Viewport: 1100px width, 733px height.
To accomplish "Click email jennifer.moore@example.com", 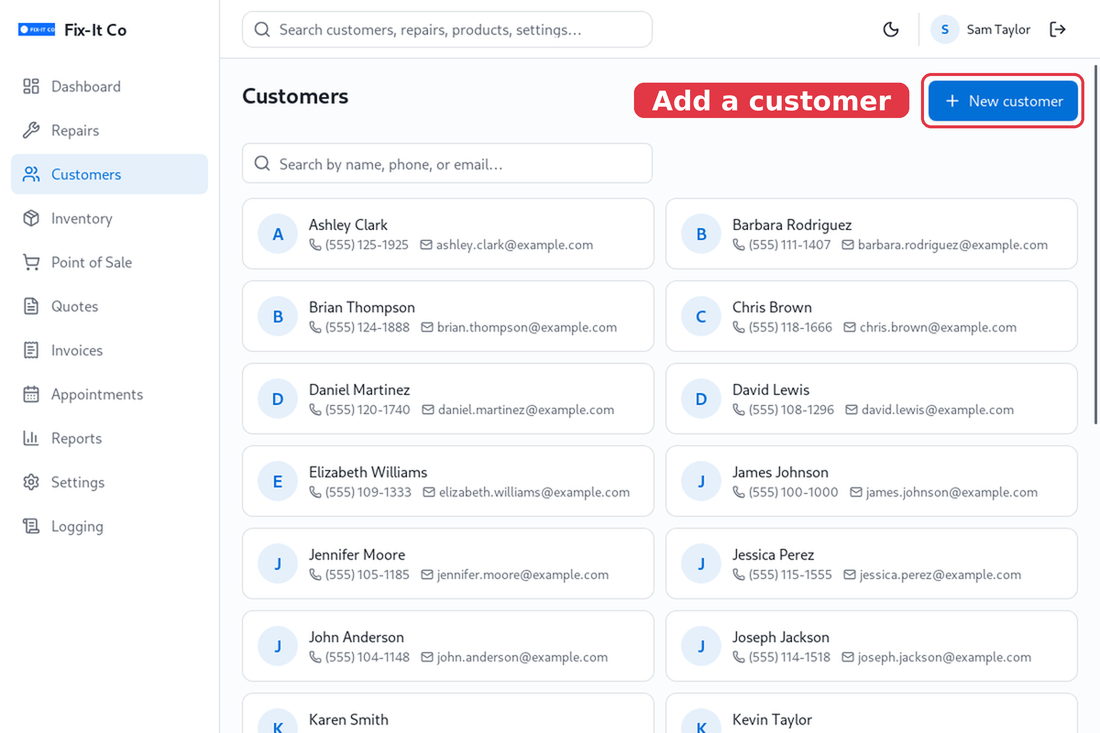I will tap(523, 574).
